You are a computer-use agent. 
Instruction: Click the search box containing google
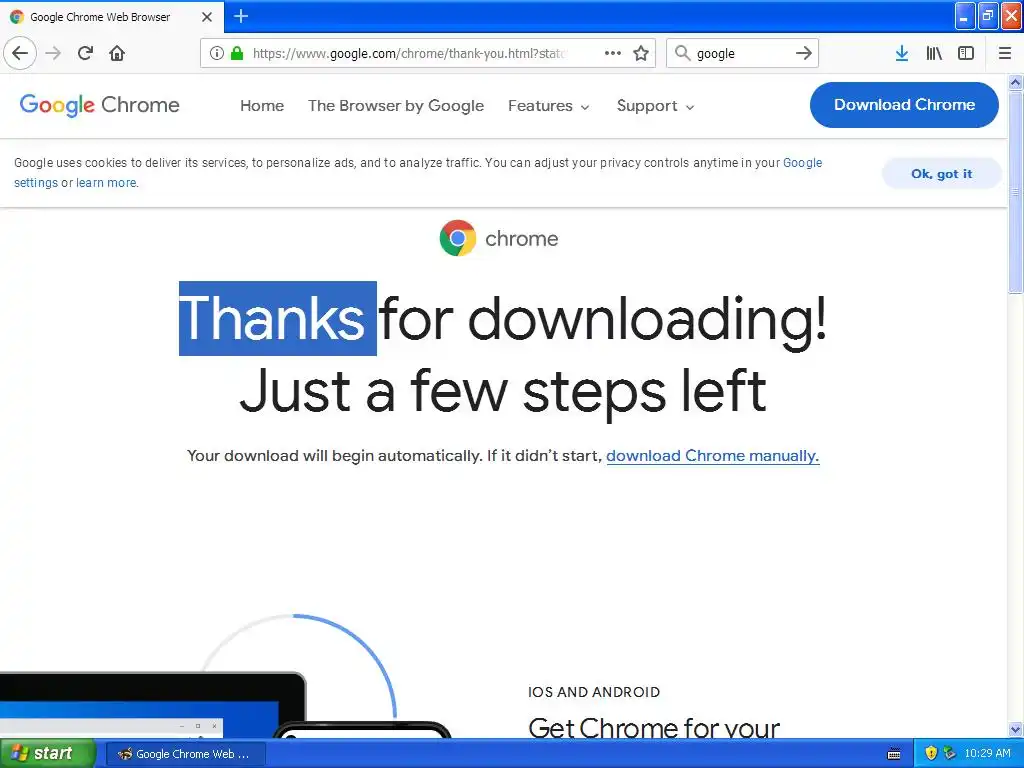(741, 53)
